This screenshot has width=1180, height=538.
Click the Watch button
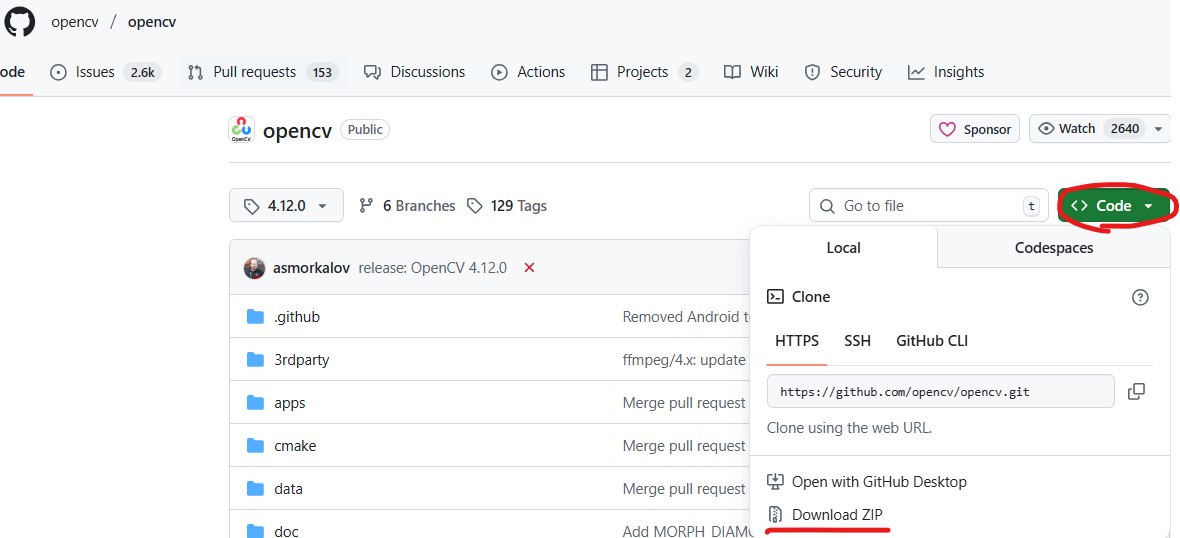1089,129
